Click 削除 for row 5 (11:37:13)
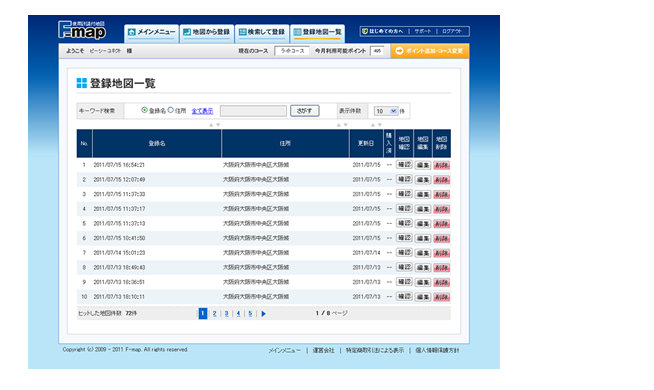 click(x=442, y=224)
